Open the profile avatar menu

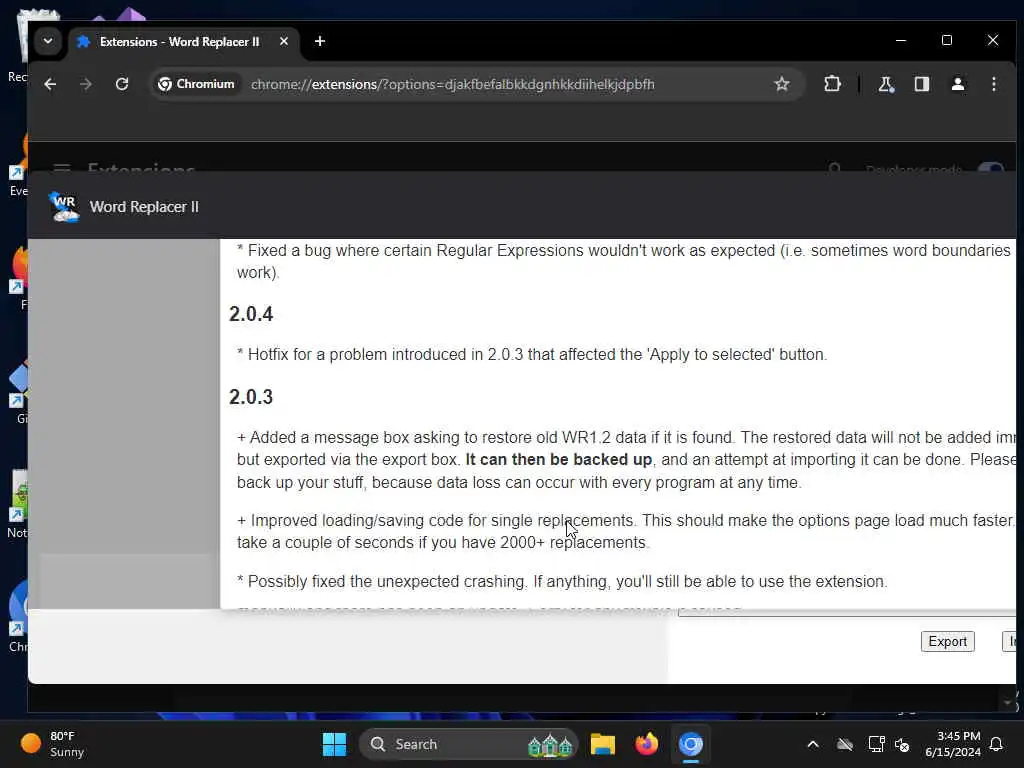click(x=957, y=84)
